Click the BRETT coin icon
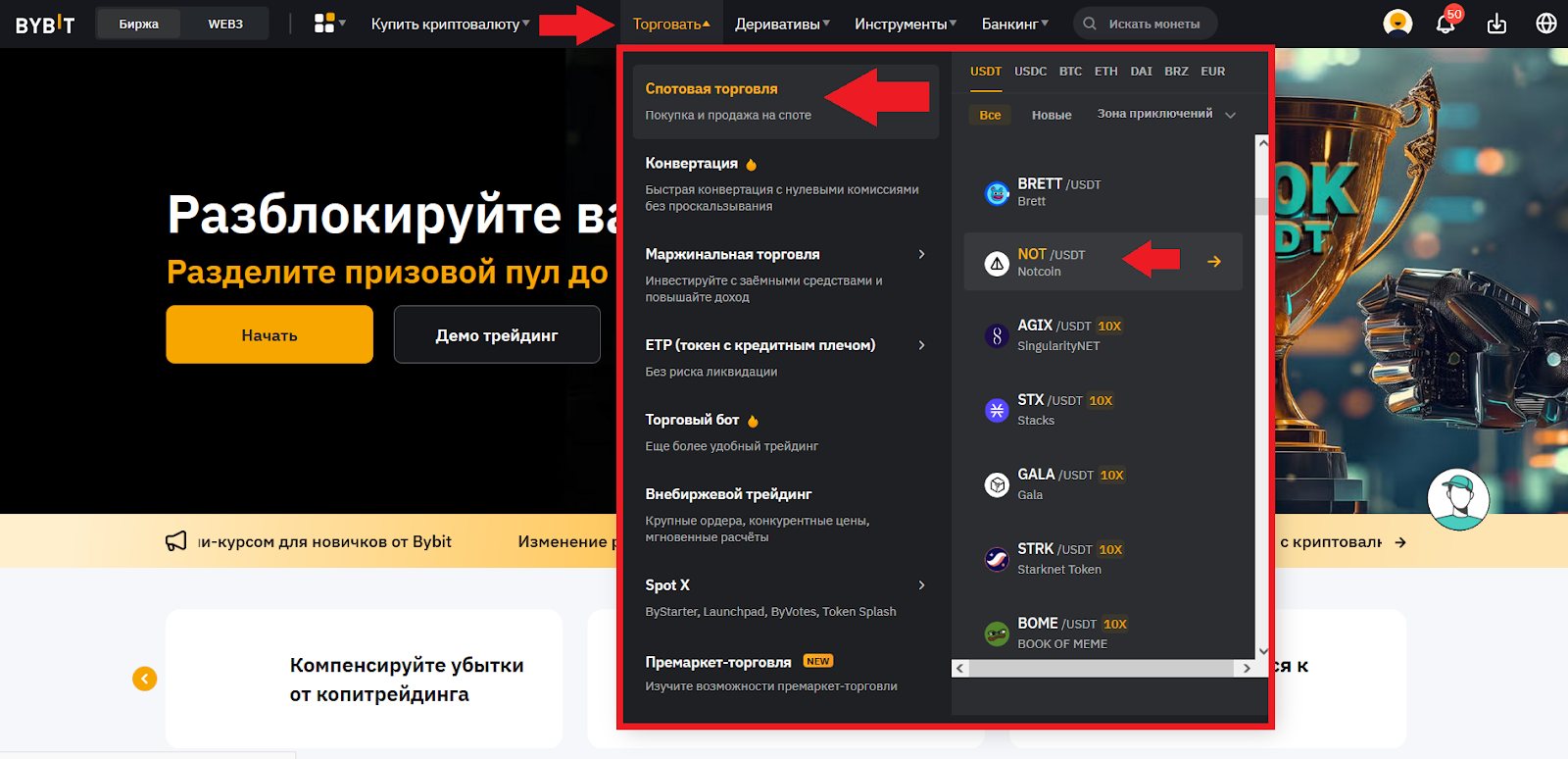The image size is (1568, 759). tap(997, 193)
